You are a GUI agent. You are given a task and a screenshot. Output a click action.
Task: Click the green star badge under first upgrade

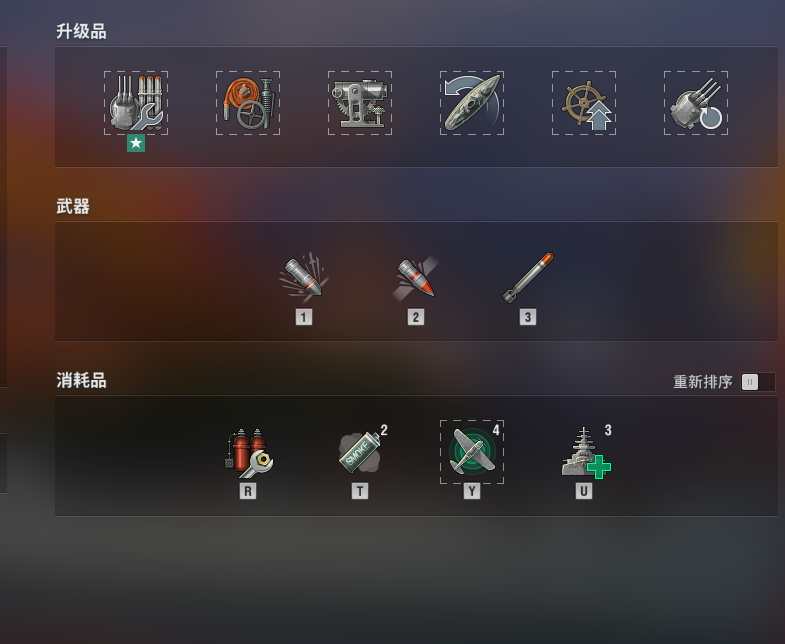pos(136,143)
